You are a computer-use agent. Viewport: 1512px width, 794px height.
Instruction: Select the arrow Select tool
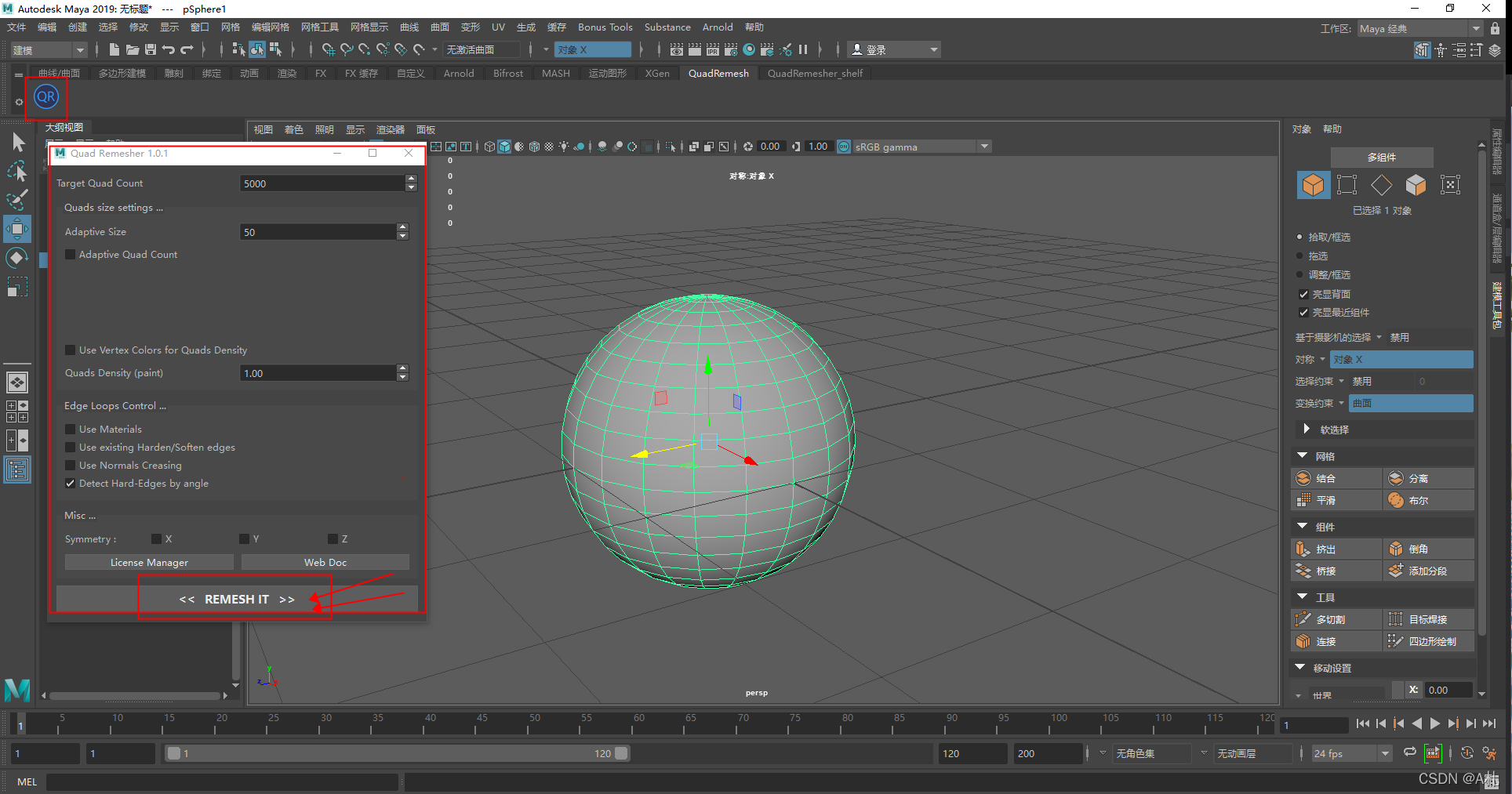(x=17, y=142)
